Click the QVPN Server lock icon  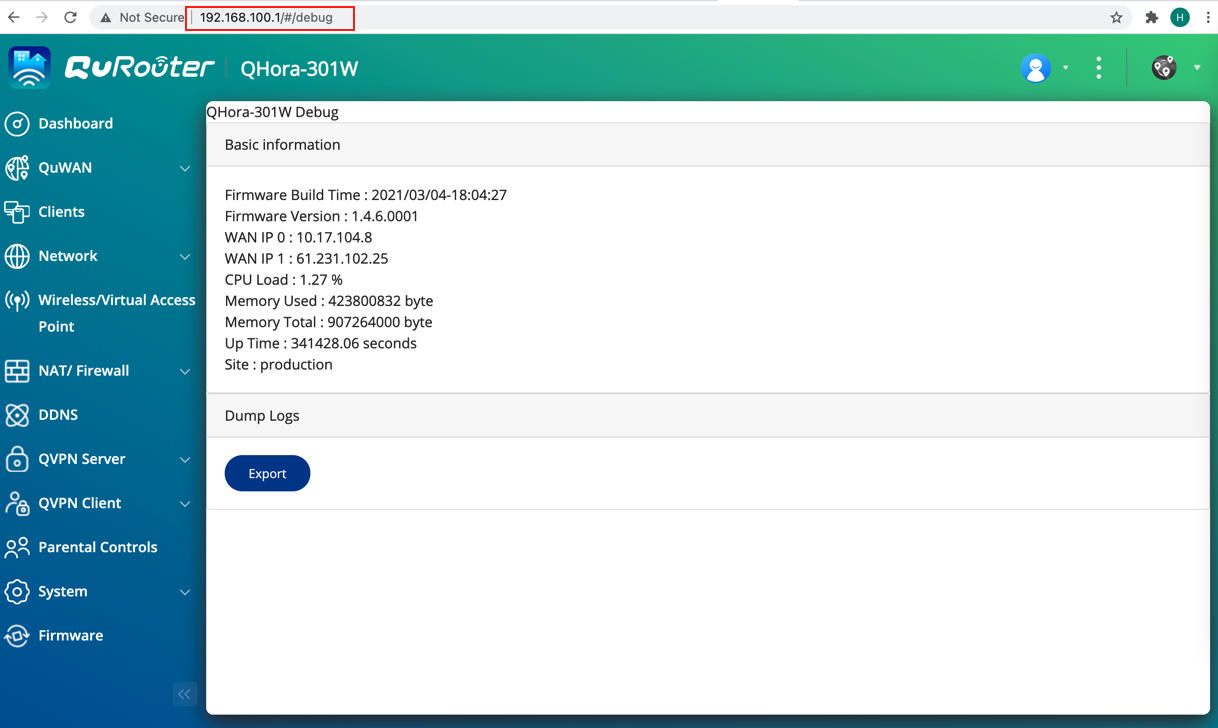(17, 459)
